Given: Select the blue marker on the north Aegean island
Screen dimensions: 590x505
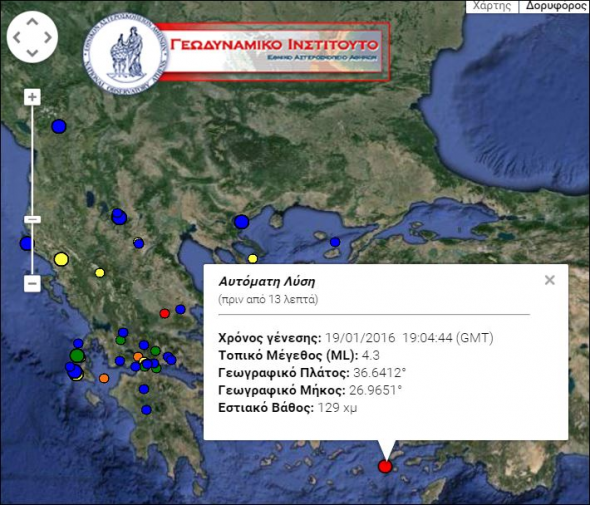Looking at the screenshot, I should click(x=335, y=242).
